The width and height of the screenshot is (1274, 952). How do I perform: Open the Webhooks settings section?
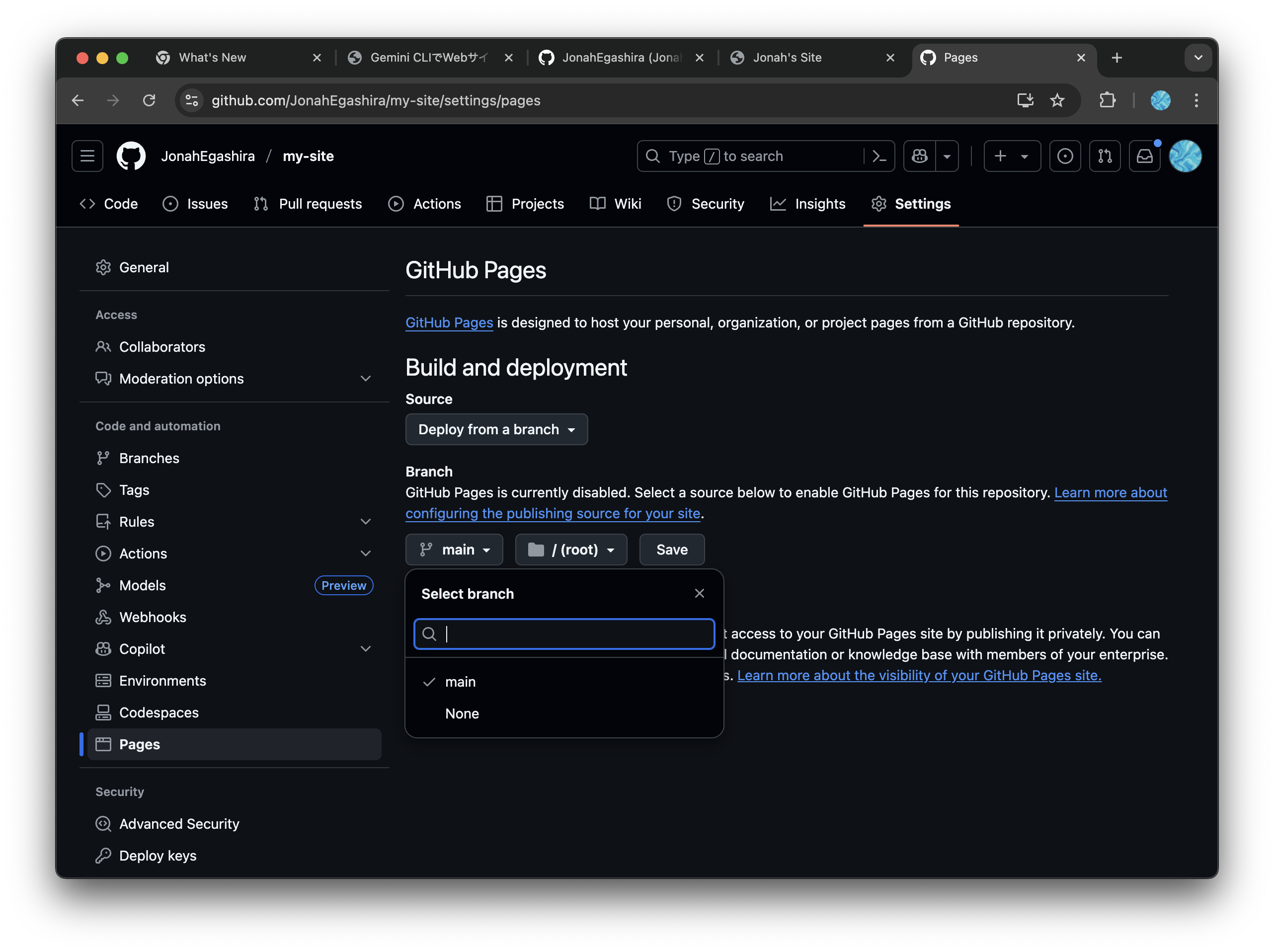pyautogui.click(x=152, y=617)
